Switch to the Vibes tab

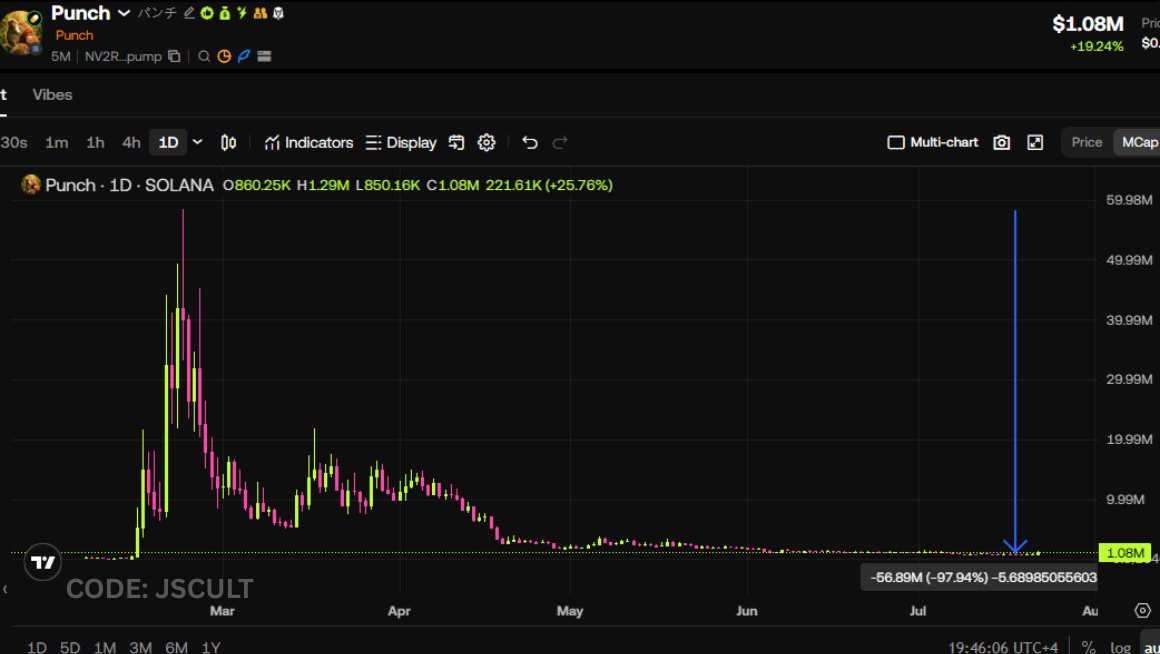click(53, 95)
